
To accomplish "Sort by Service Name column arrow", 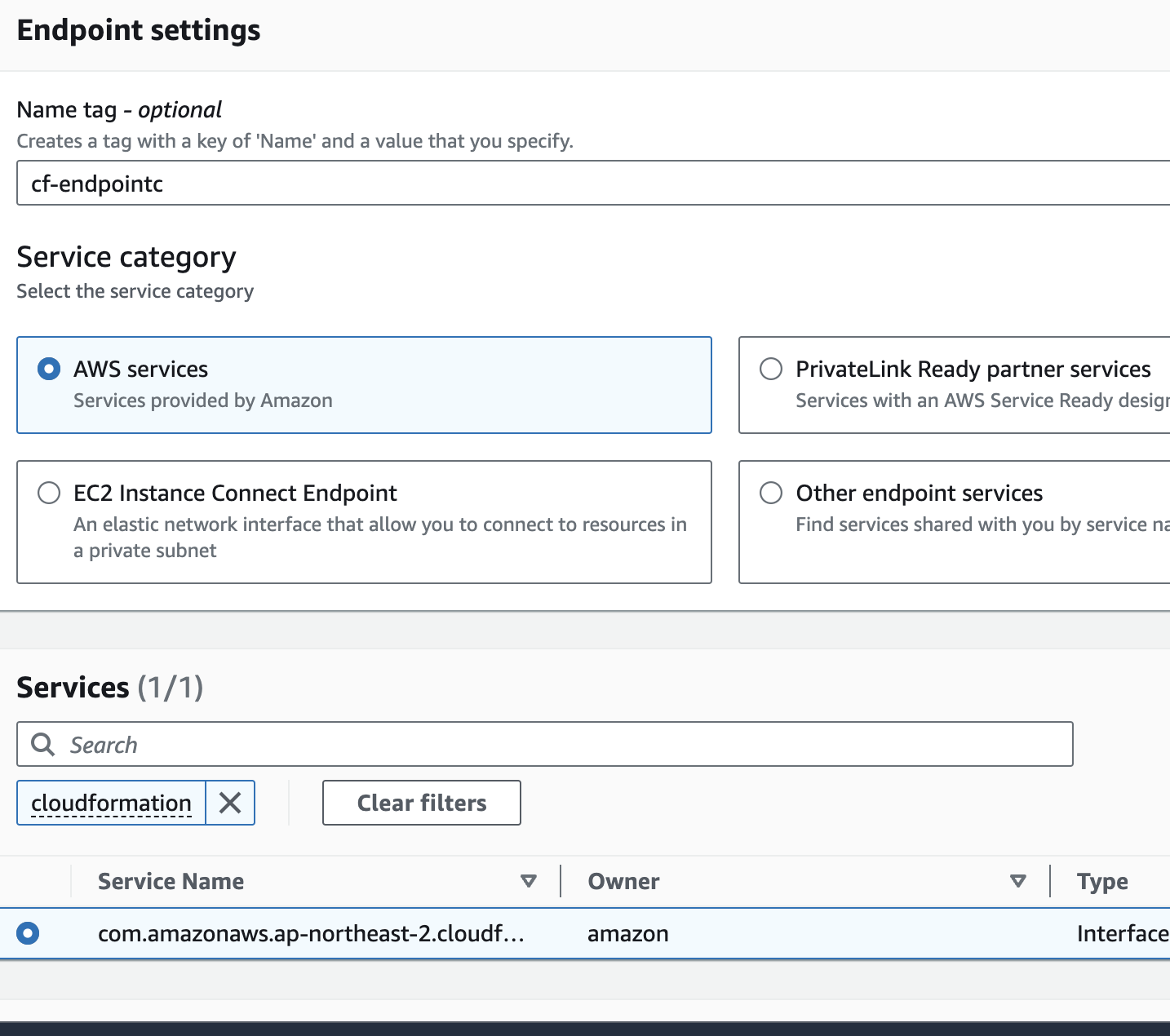I will click(529, 881).
